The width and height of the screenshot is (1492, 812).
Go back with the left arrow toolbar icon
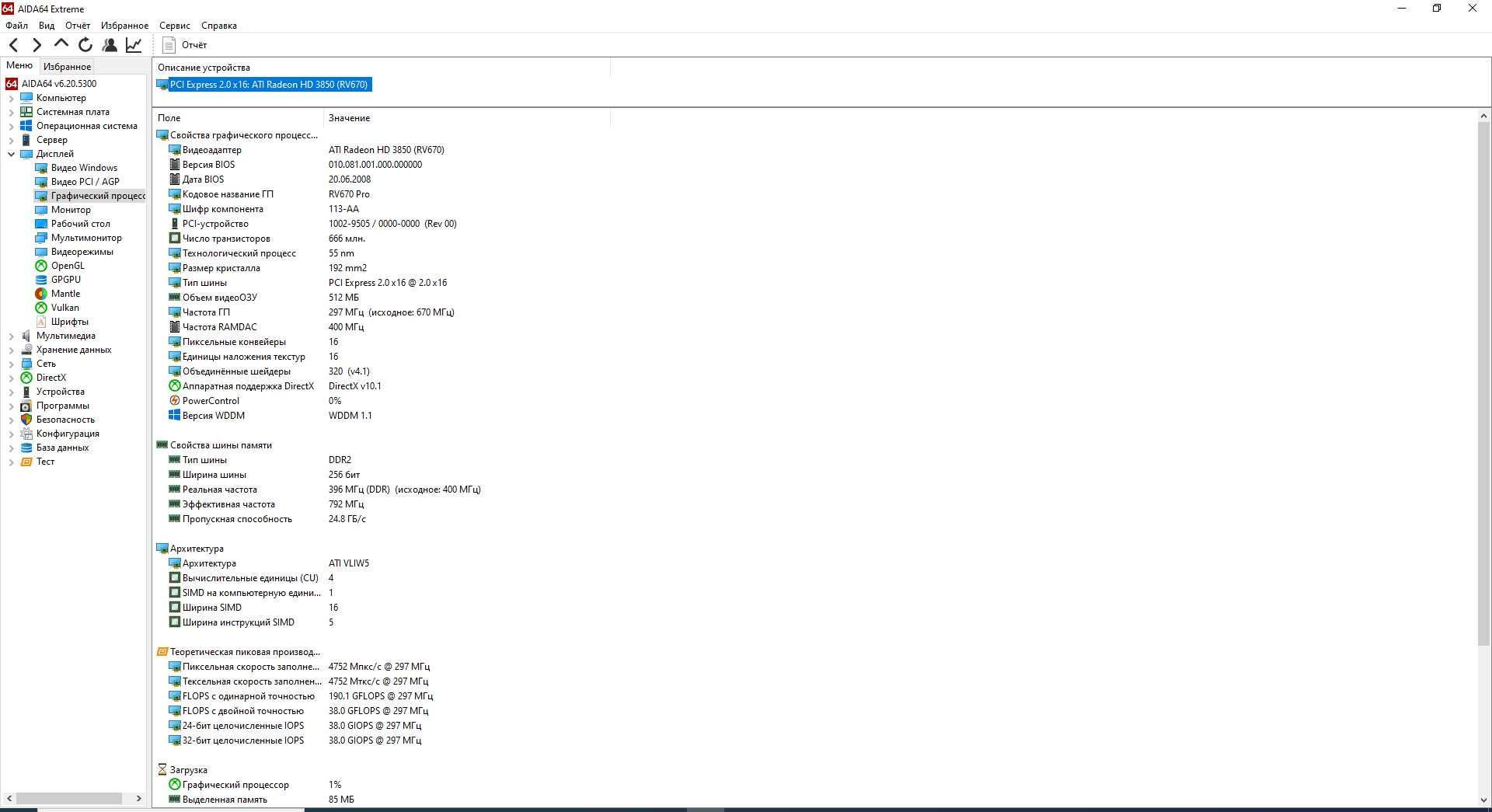pyautogui.click(x=13, y=45)
